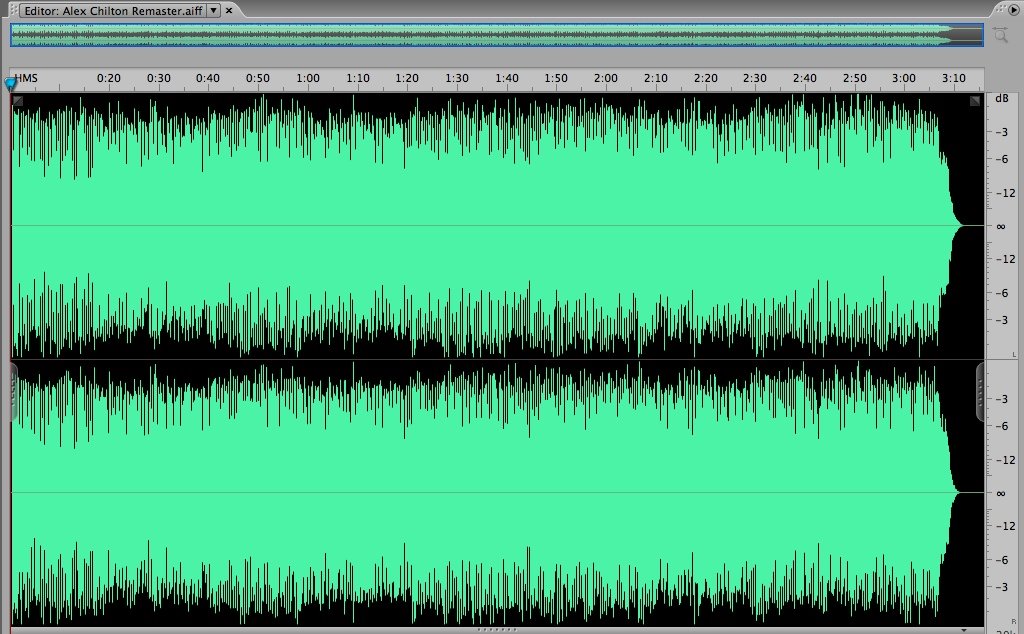Screen dimensions: 1024x634
Task: Select the Editor: Alex Chilton Remaster.aiff tab
Action: (112, 10)
